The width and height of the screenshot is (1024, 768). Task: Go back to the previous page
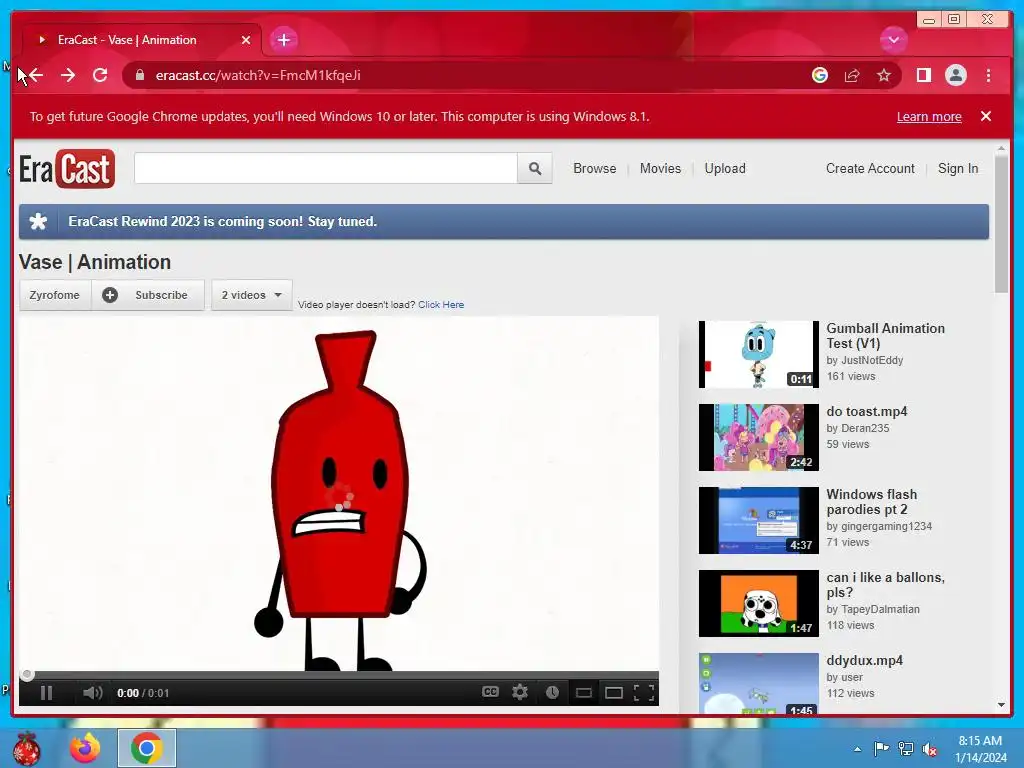[x=36, y=75]
